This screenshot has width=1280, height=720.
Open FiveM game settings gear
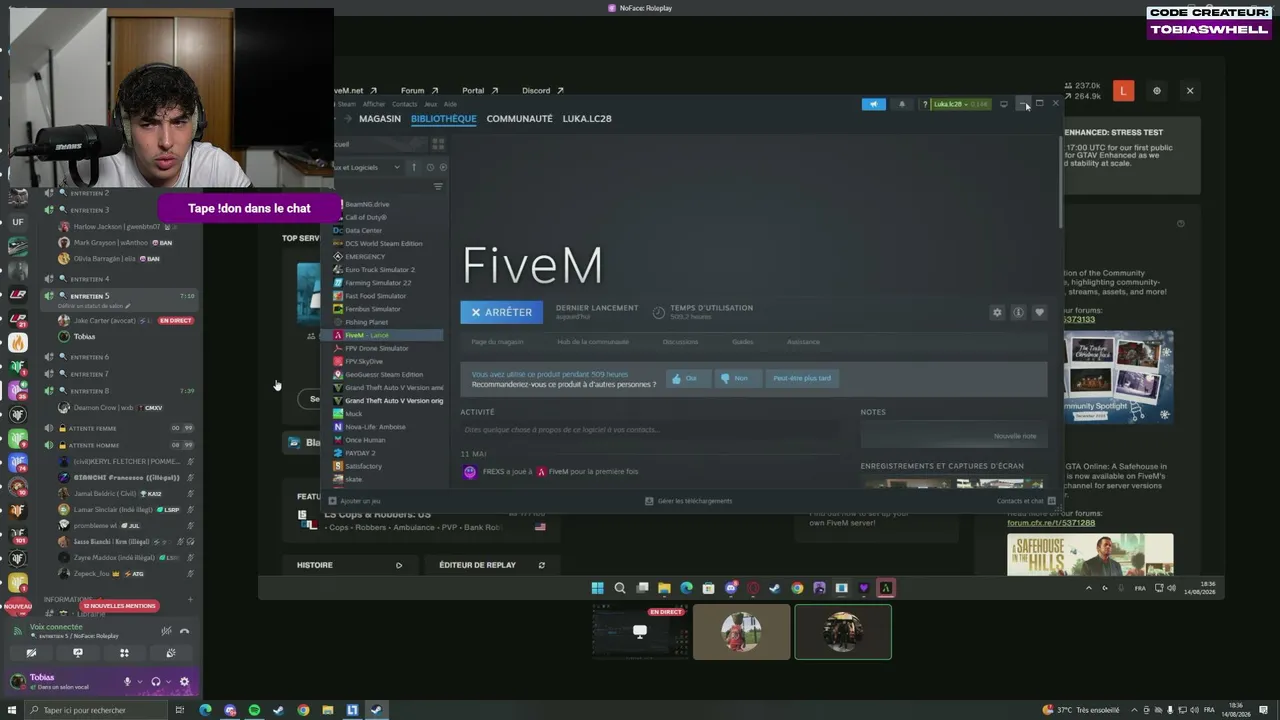[x=997, y=312]
